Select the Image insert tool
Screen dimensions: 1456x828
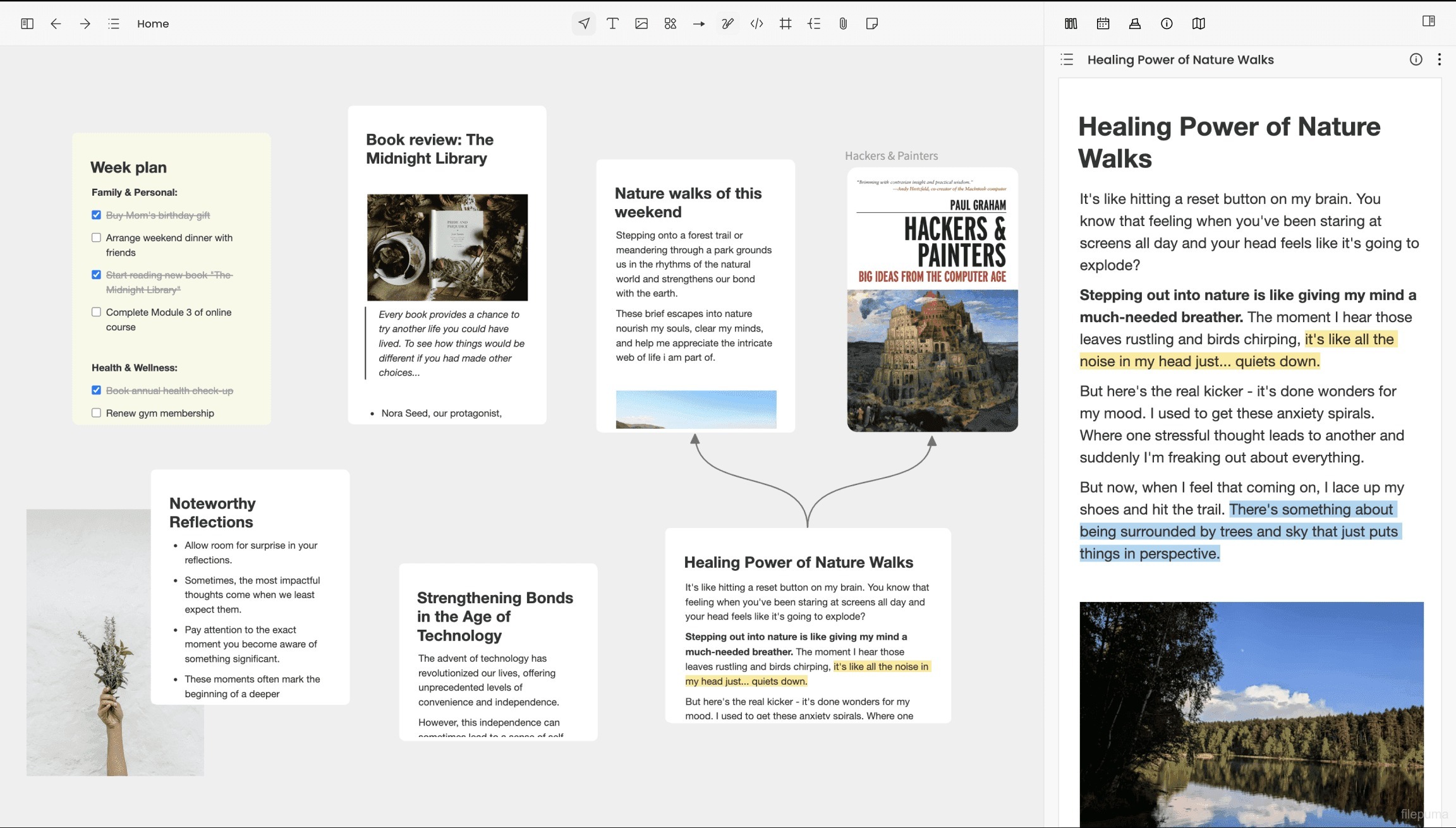coord(641,23)
